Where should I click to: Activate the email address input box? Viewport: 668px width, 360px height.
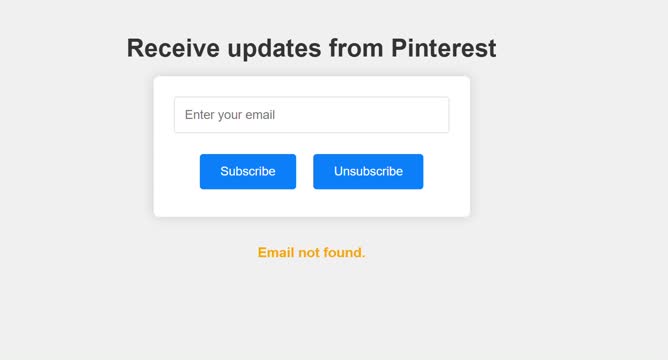(311, 115)
